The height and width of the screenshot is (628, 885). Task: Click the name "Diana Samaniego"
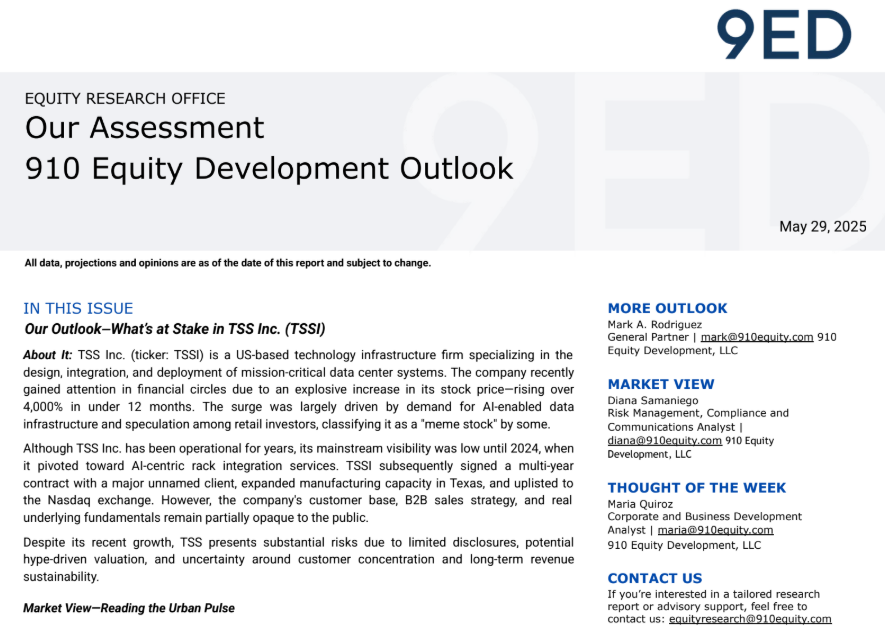[652, 400]
